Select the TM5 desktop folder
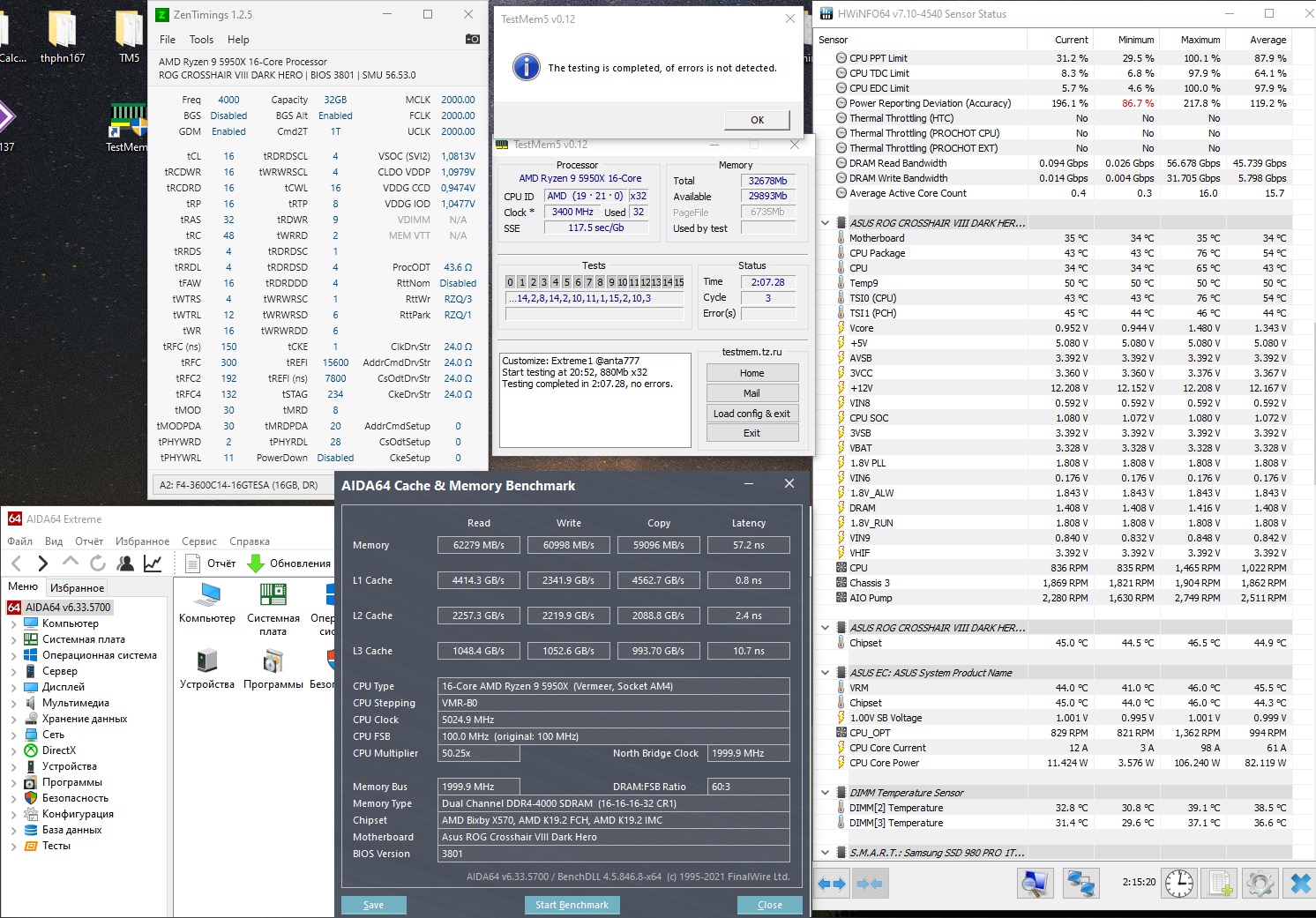This screenshot has height=918, width=1316. pyautogui.click(x=130, y=38)
